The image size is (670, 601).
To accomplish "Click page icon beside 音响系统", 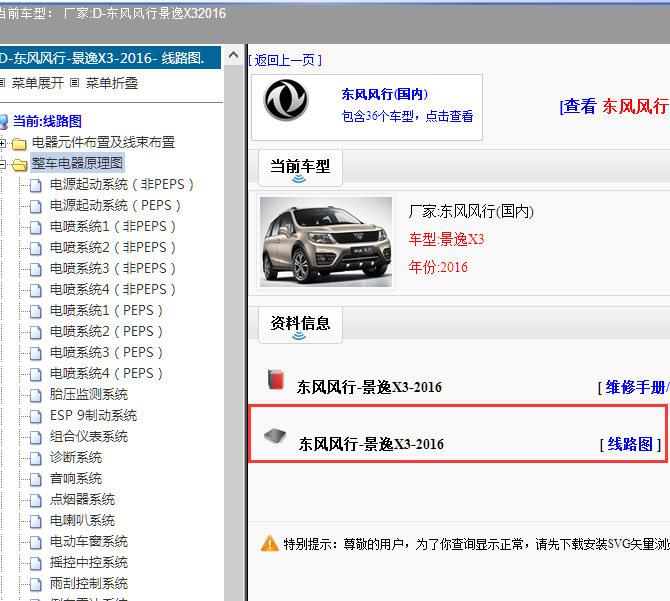I will [35, 479].
